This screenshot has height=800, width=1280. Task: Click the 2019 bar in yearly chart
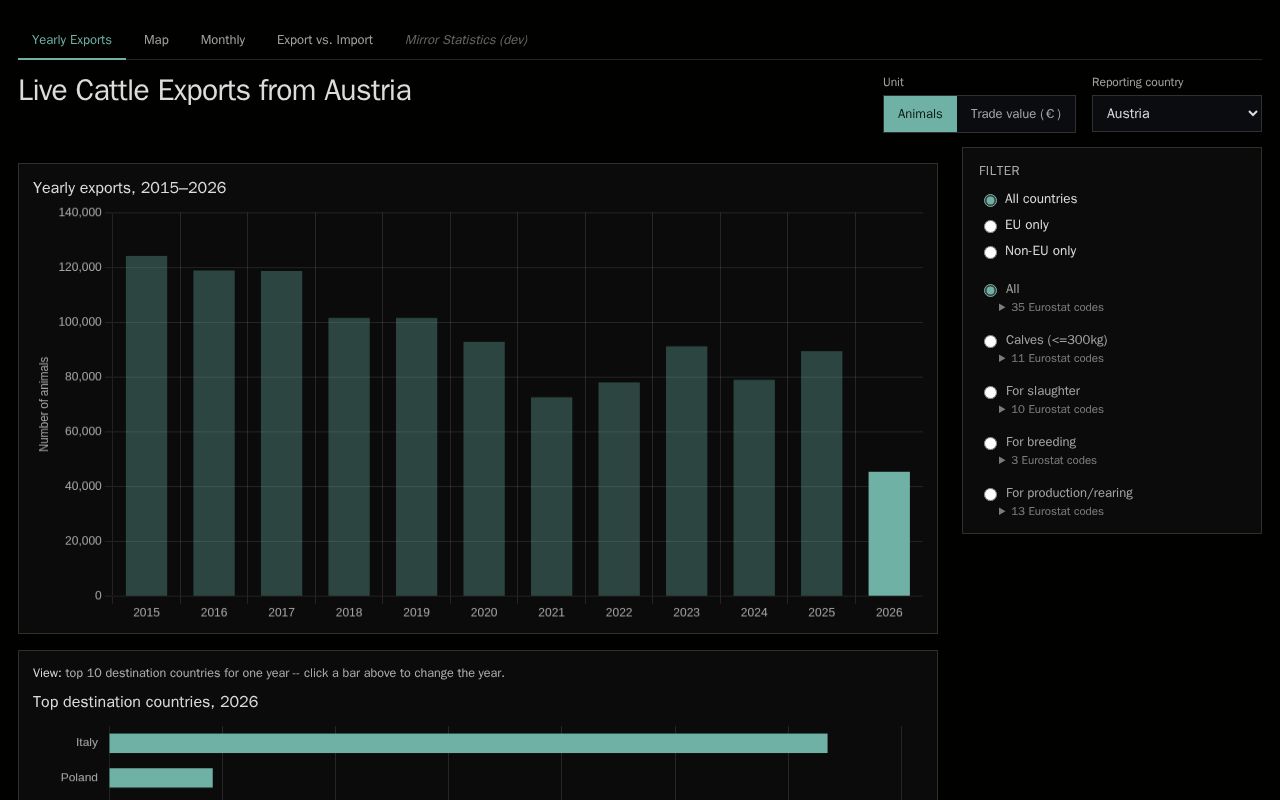416,457
